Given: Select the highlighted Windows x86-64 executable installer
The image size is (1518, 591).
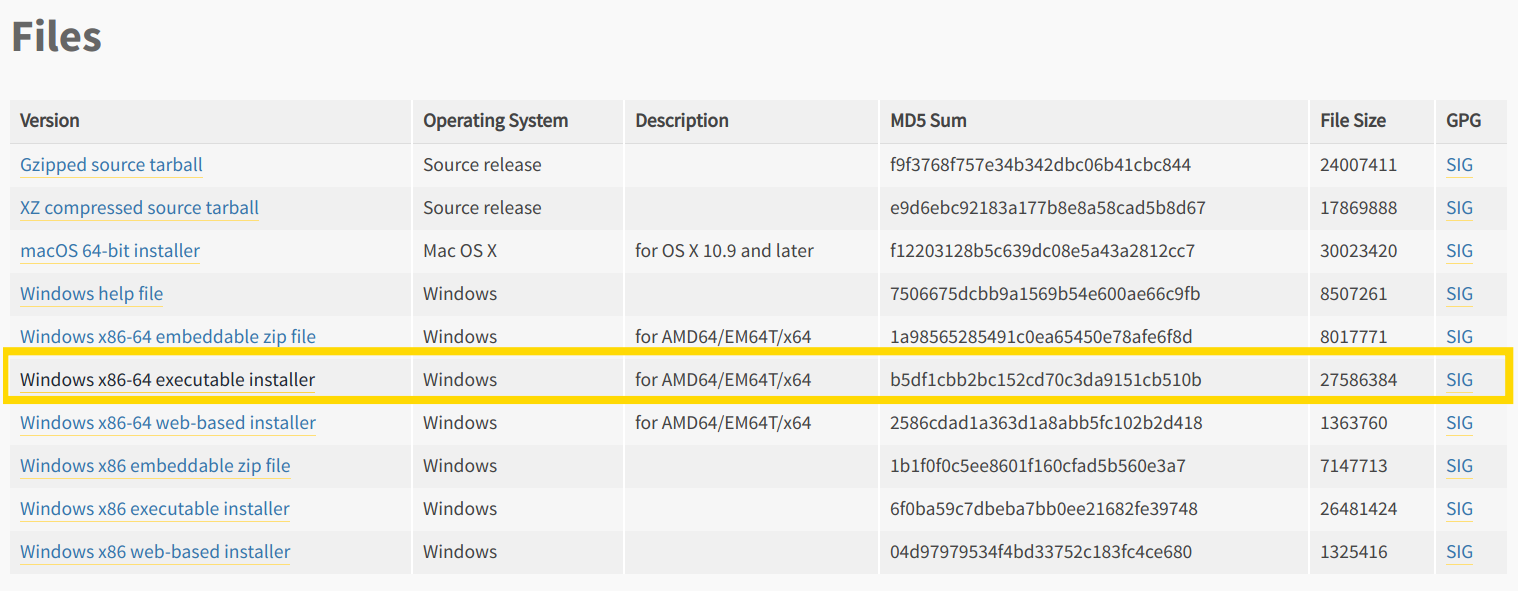Looking at the screenshot, I should click(167, 380).
